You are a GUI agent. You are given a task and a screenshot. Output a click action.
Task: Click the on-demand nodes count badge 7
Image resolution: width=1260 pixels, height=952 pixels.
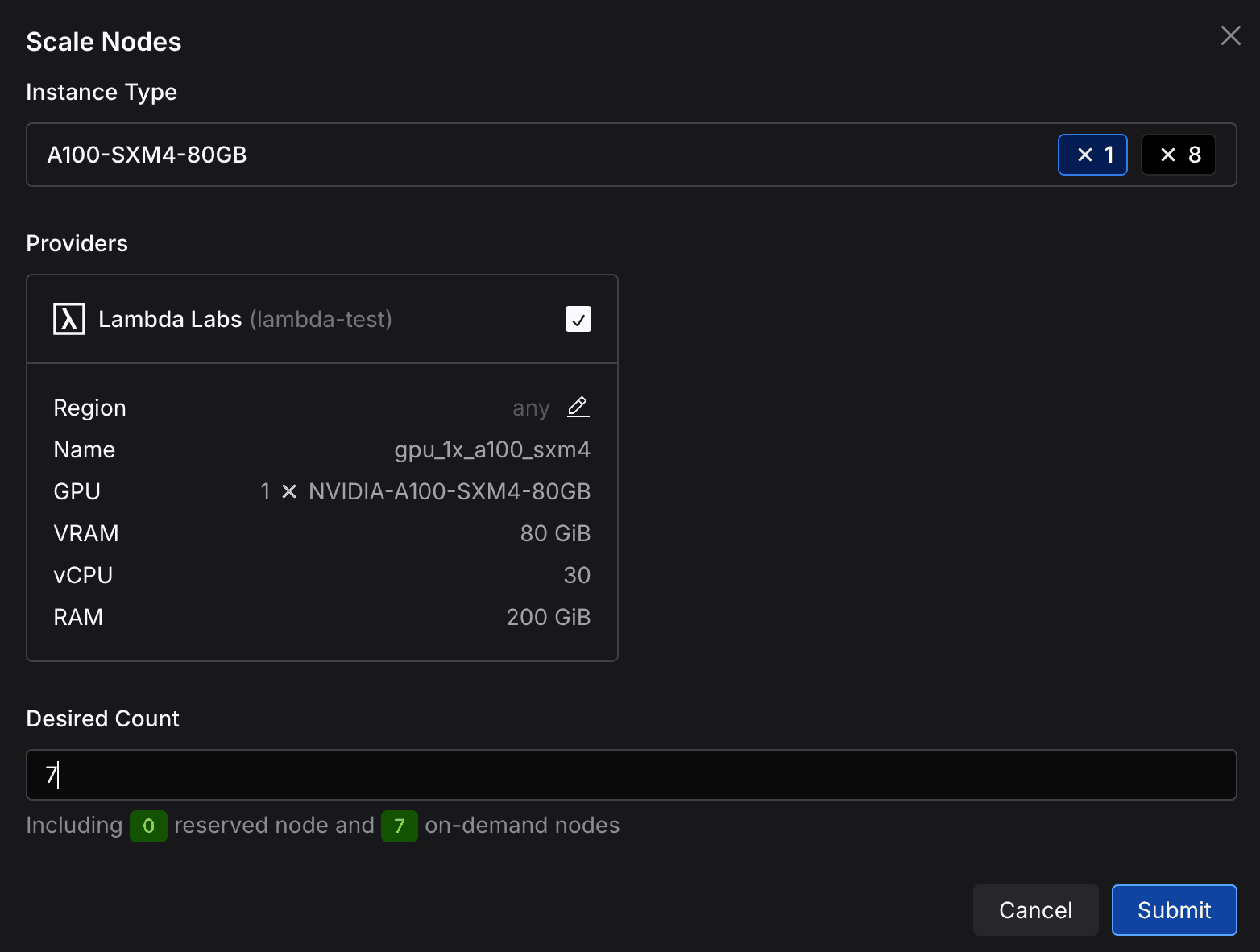(400, 826)
